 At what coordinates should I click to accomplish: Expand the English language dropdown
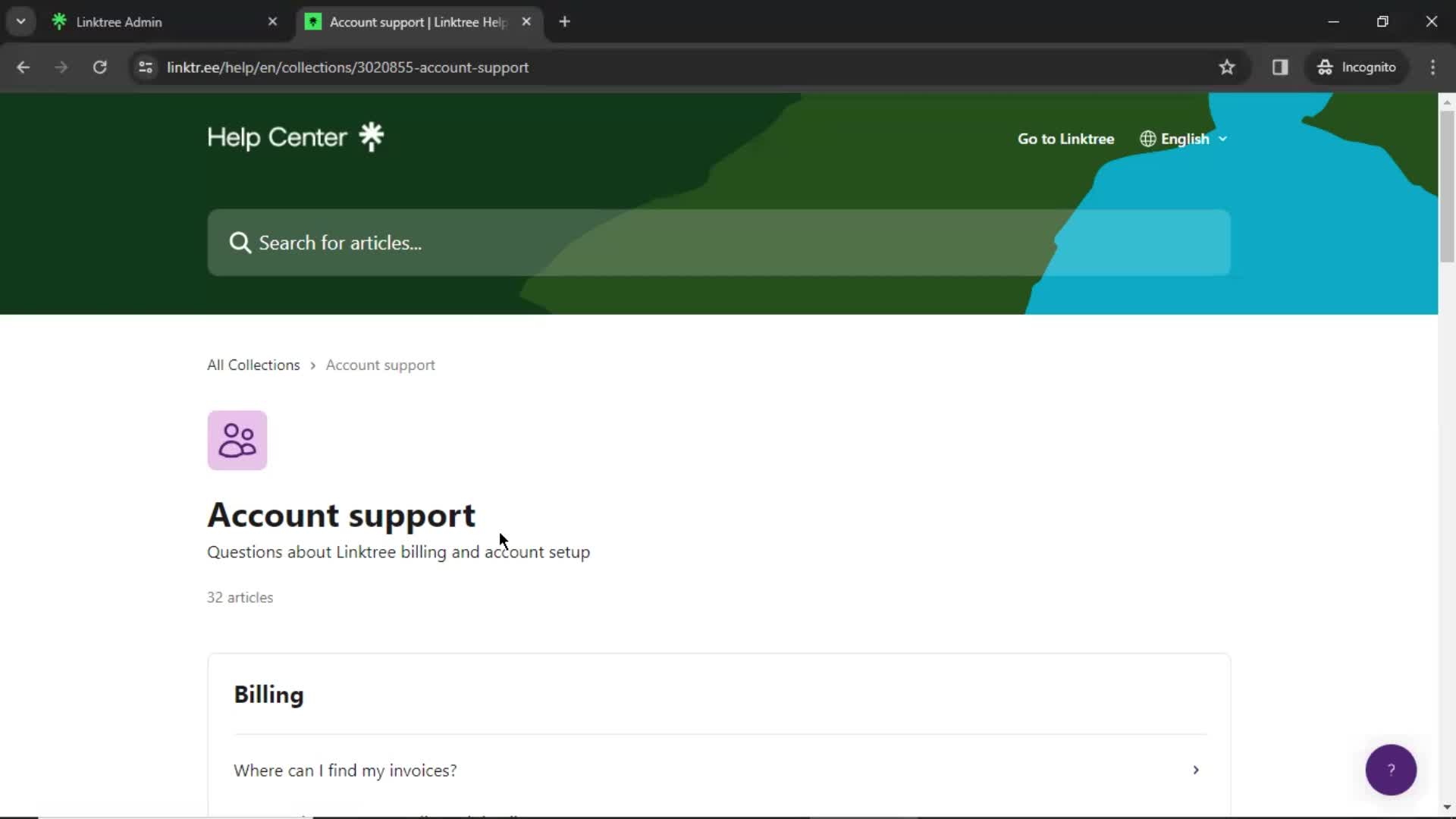[1184, 139]
